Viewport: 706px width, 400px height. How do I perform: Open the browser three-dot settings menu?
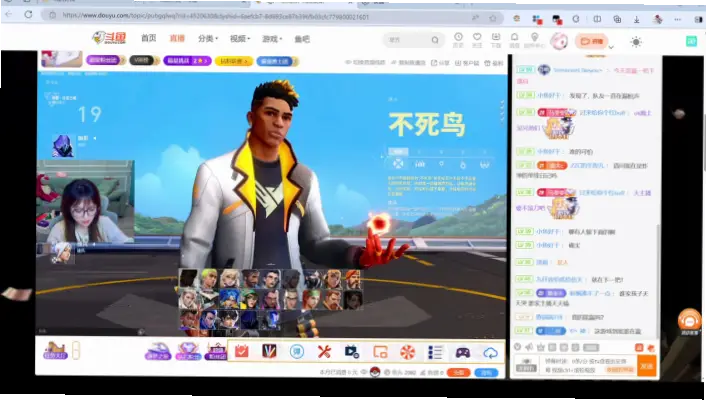[x=678, y=19]
